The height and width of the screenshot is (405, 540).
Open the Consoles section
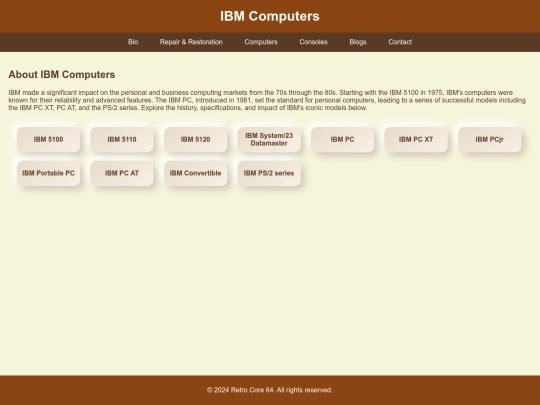point(313,42)
